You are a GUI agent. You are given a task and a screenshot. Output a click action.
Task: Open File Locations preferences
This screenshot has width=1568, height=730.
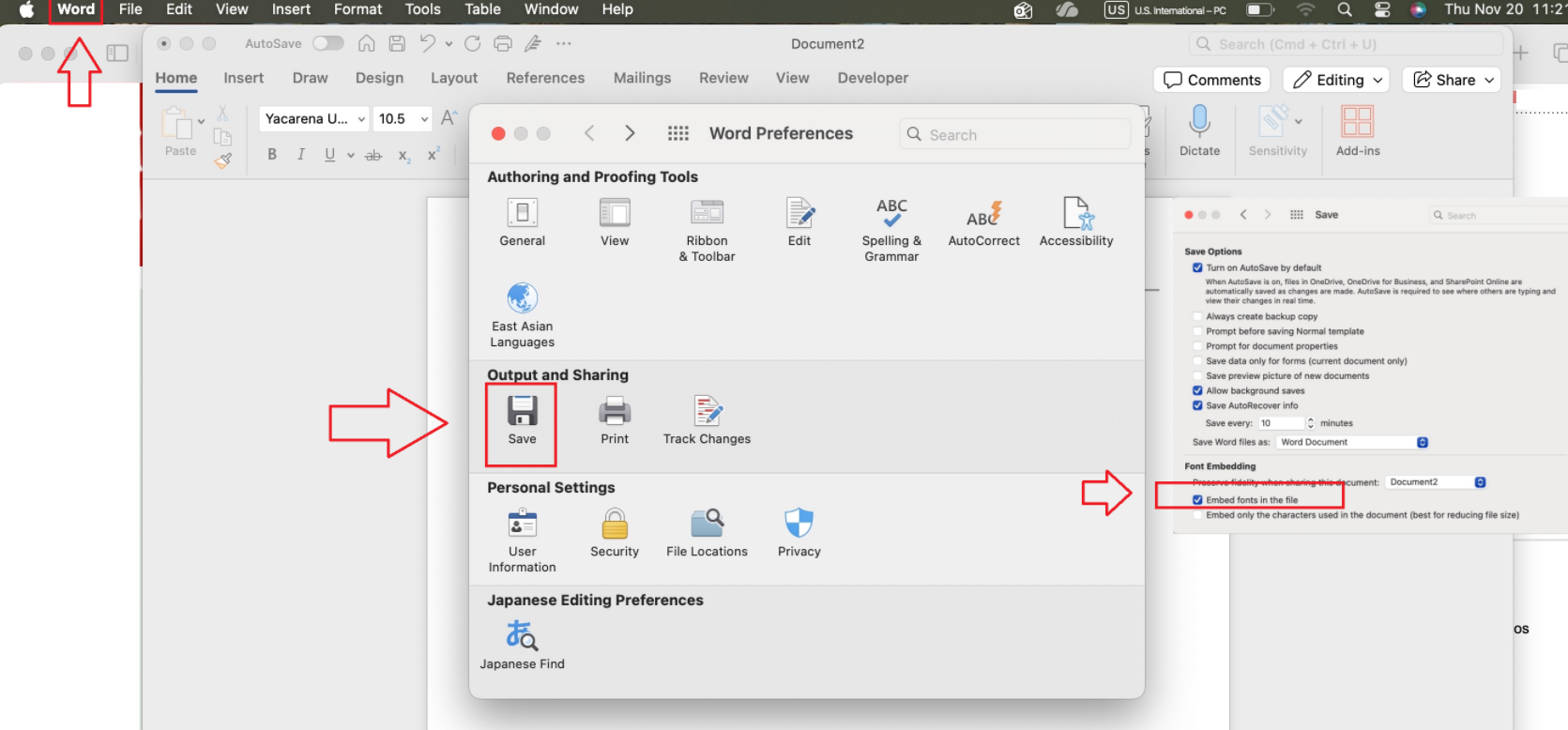click(707, 533)
